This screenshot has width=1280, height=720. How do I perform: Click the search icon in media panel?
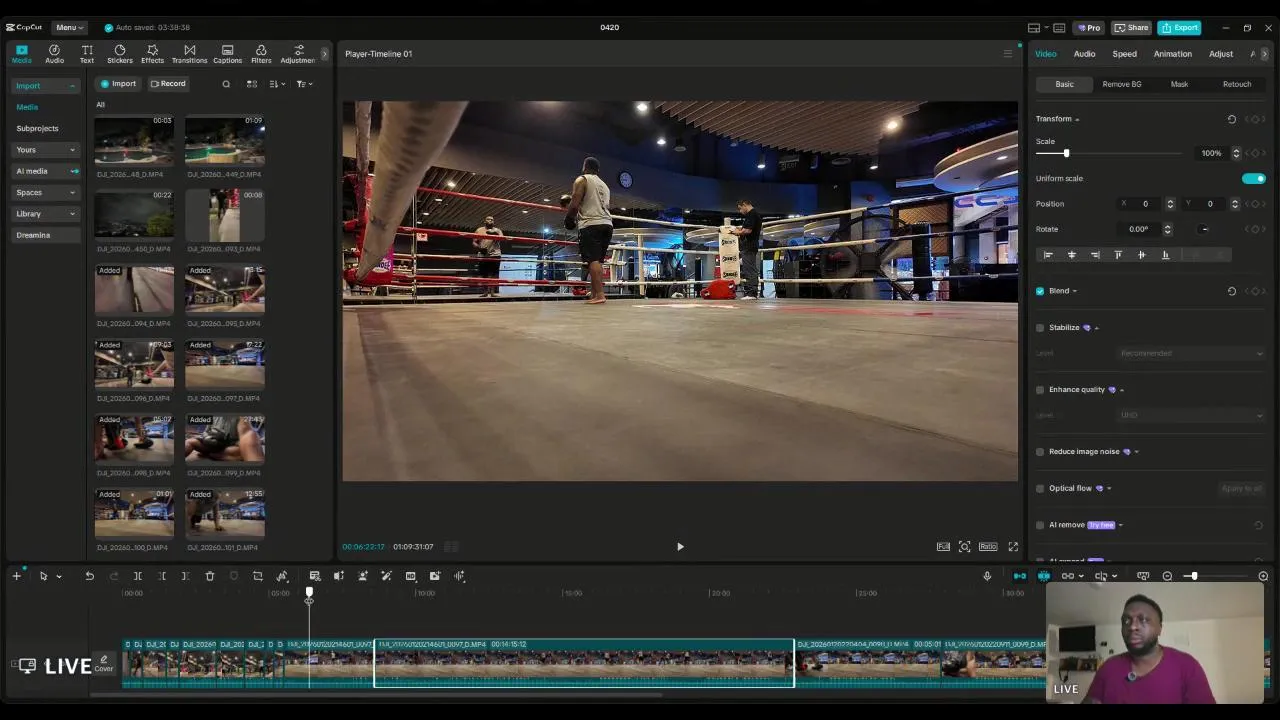[x=226, y=84]
